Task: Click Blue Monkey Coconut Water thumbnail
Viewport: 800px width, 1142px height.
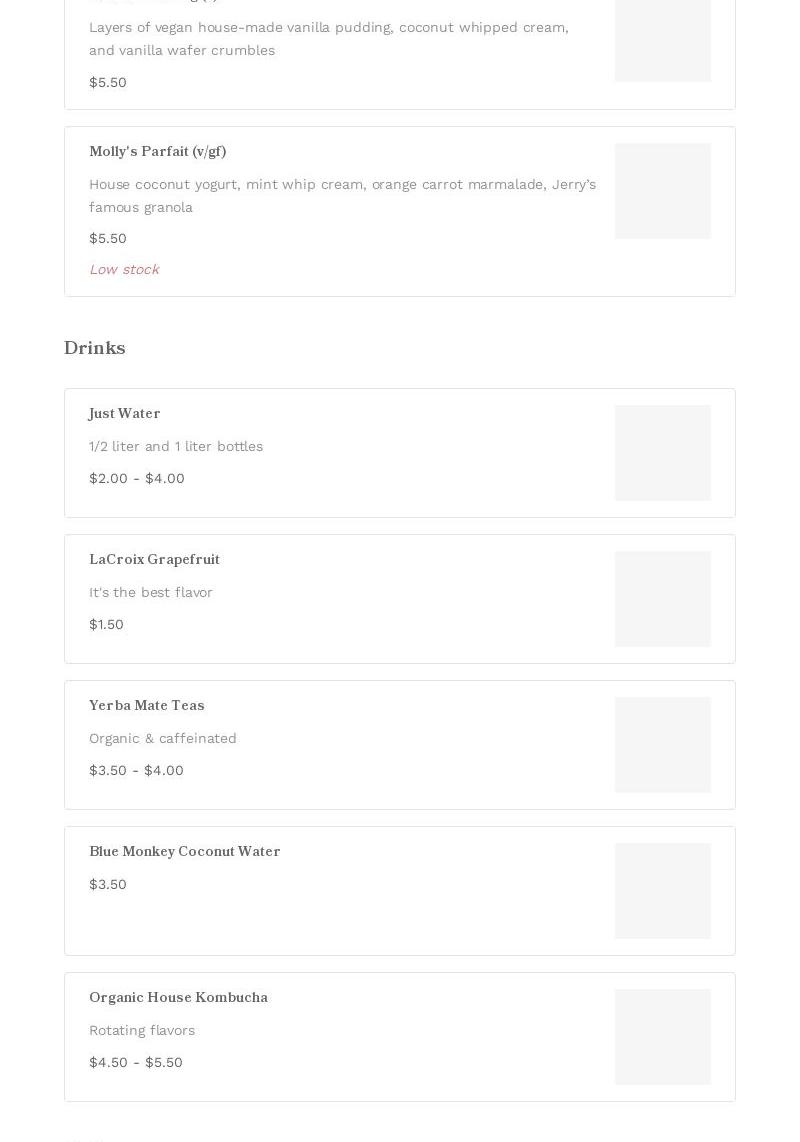Action: click(662, 891)
